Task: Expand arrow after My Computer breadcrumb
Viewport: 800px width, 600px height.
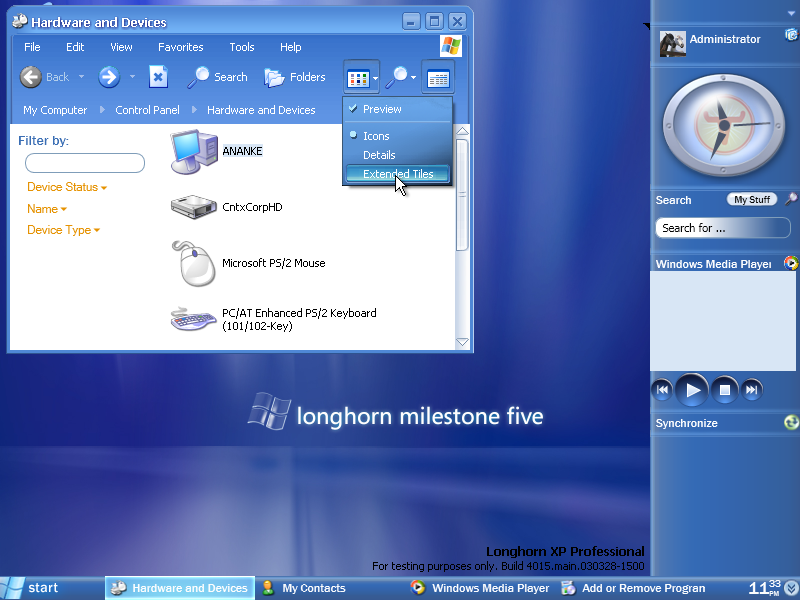Action: [x=102, y=110]
